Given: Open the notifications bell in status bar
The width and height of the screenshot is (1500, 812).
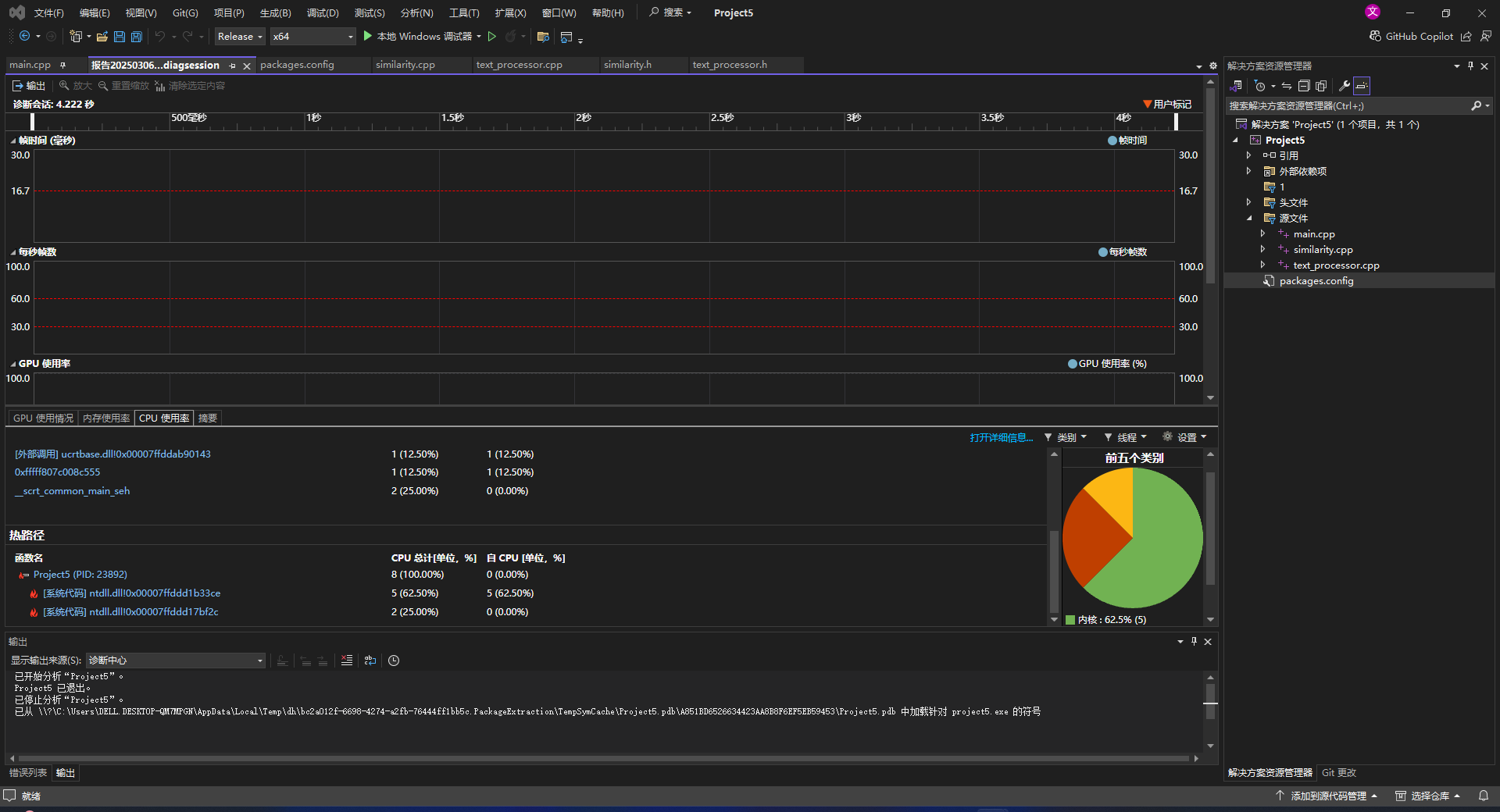Looking at the screenshot, I should [1483, 796].
